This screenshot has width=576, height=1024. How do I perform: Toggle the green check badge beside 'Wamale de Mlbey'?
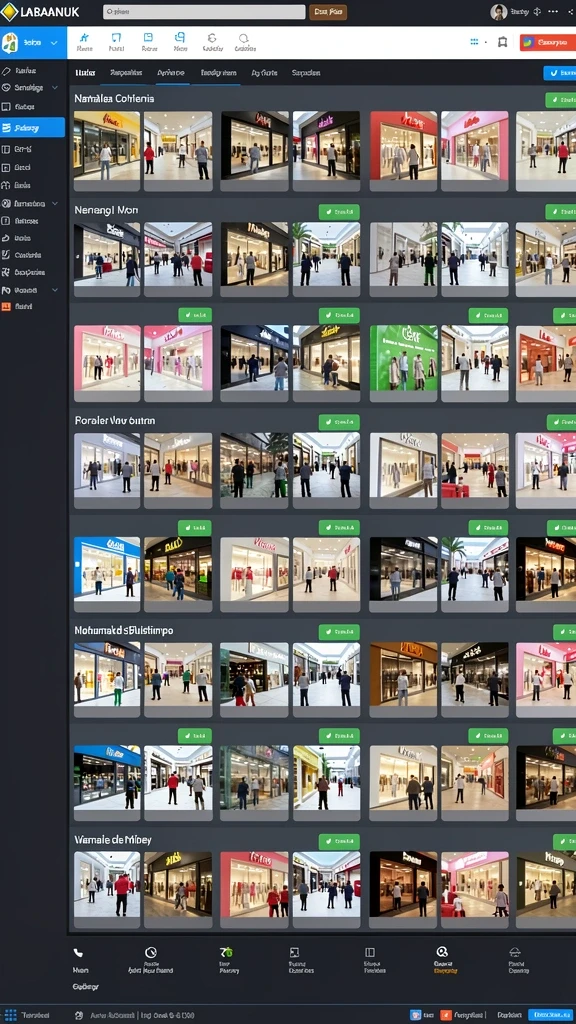339,842
